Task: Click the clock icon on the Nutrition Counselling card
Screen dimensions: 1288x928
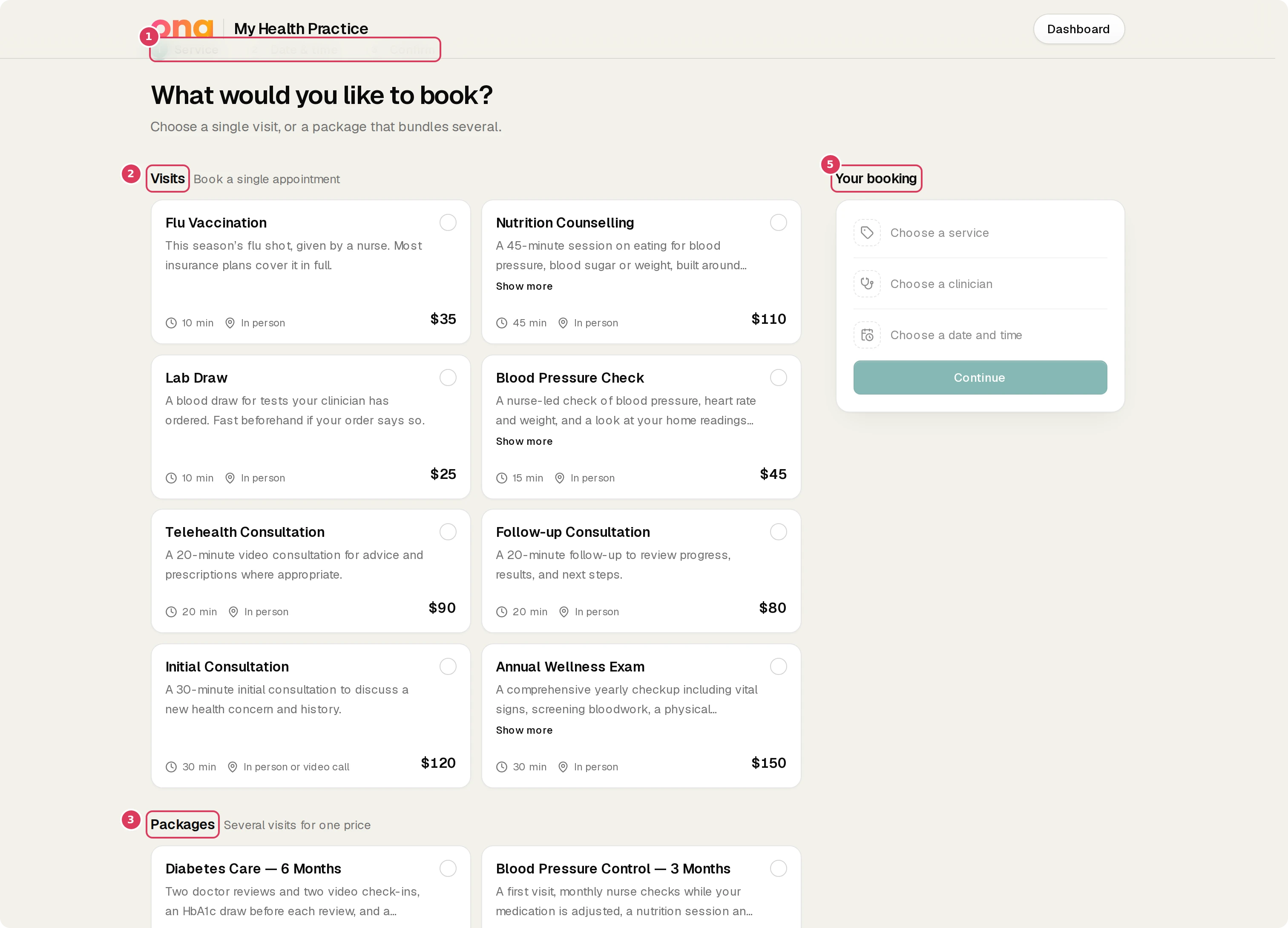Action: (501, 323)
